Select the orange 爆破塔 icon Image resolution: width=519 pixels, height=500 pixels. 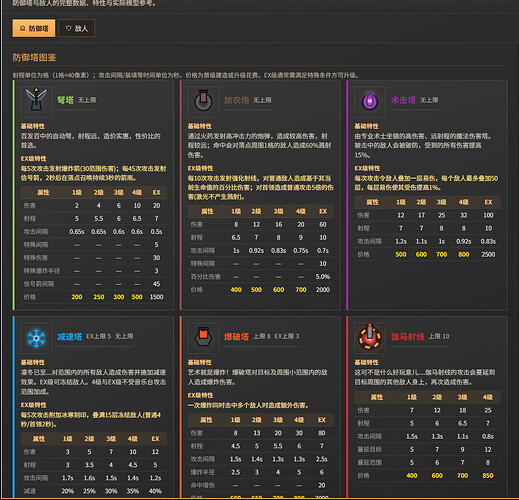click(203, 338)
